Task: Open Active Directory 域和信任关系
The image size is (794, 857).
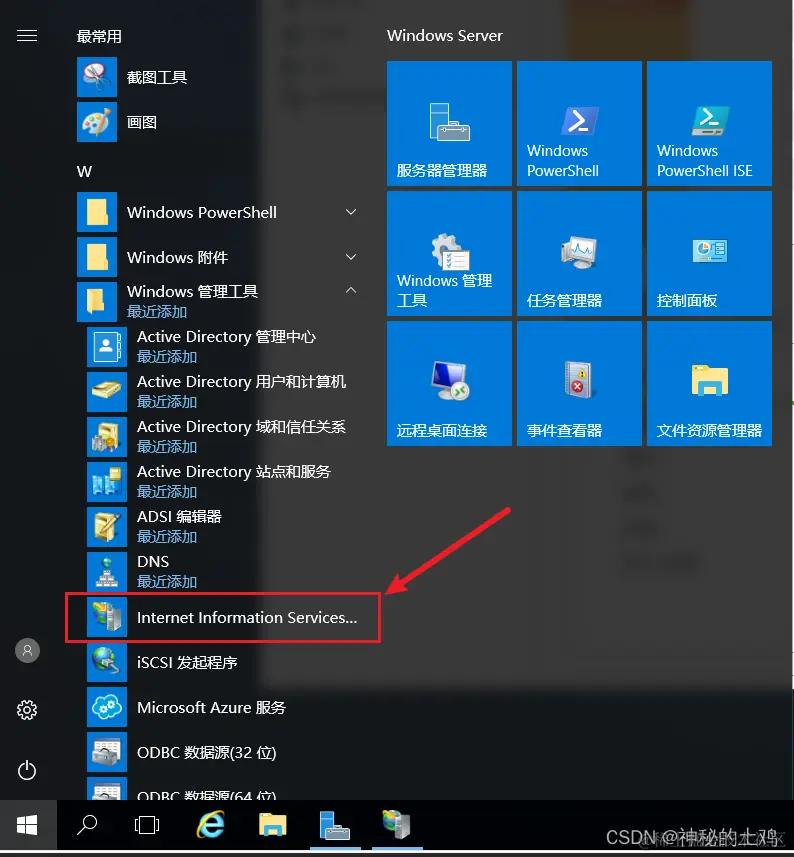Action: coord(224,436)
